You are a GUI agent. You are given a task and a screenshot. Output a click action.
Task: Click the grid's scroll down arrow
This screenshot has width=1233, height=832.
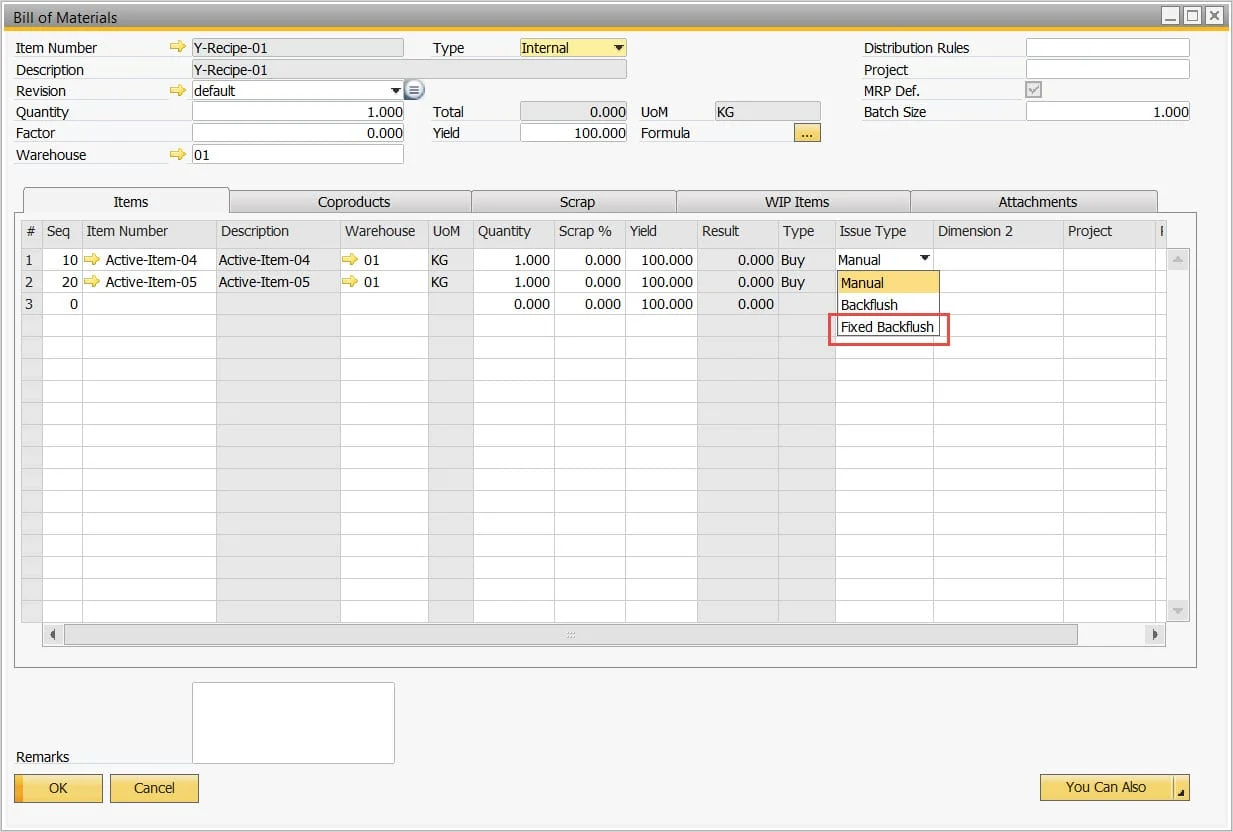pos(1178,610)
